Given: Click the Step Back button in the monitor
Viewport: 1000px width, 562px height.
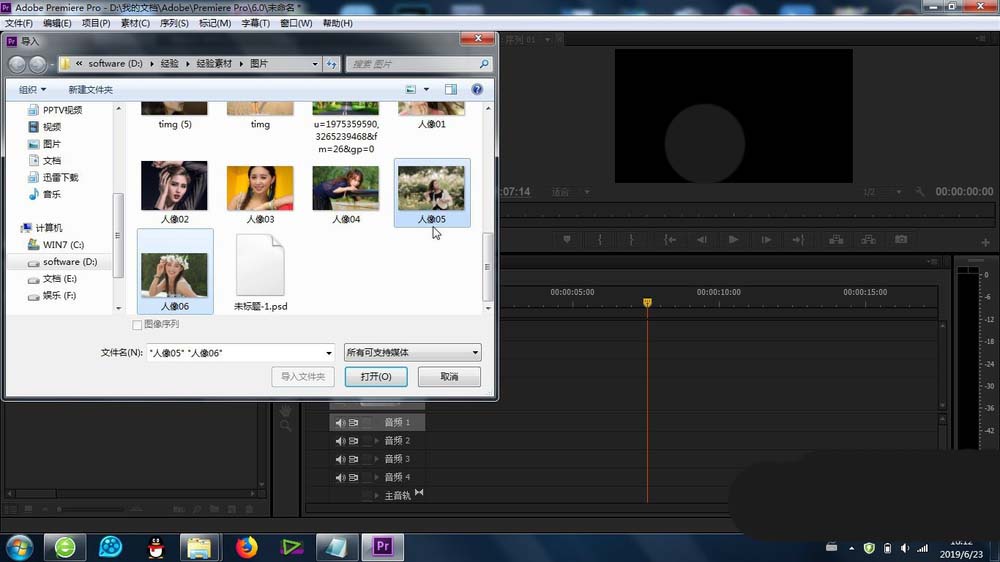Looking at the screenshot, I should [702, 240].
